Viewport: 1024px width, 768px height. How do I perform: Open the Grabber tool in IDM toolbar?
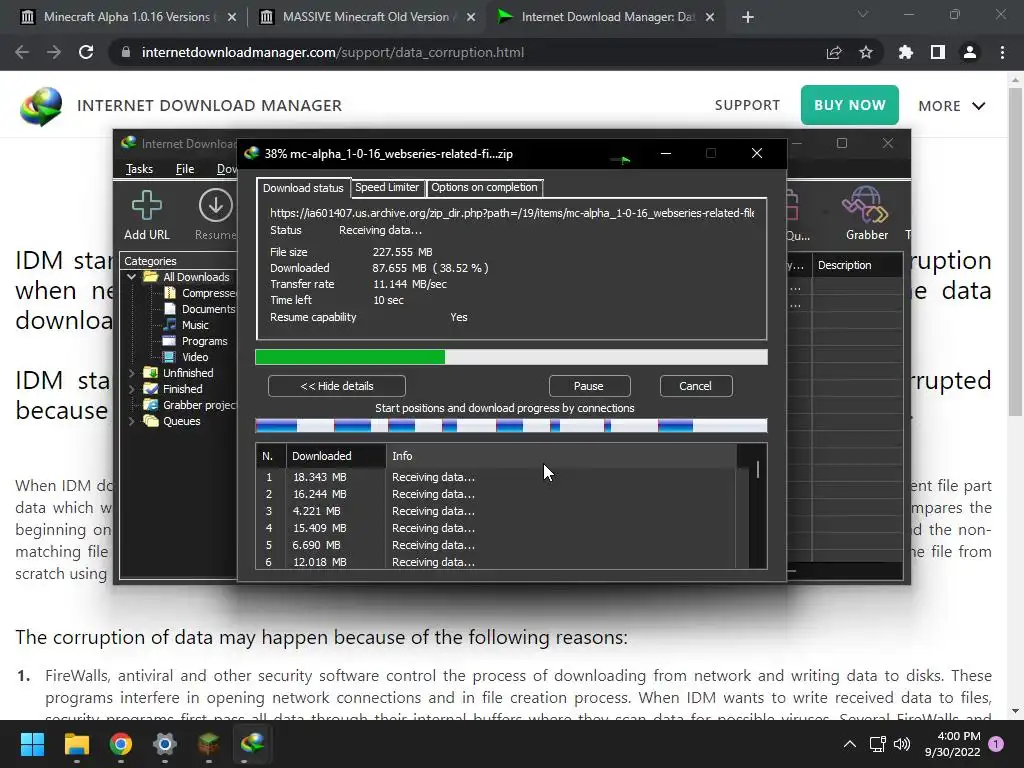[x=867, y=214]
